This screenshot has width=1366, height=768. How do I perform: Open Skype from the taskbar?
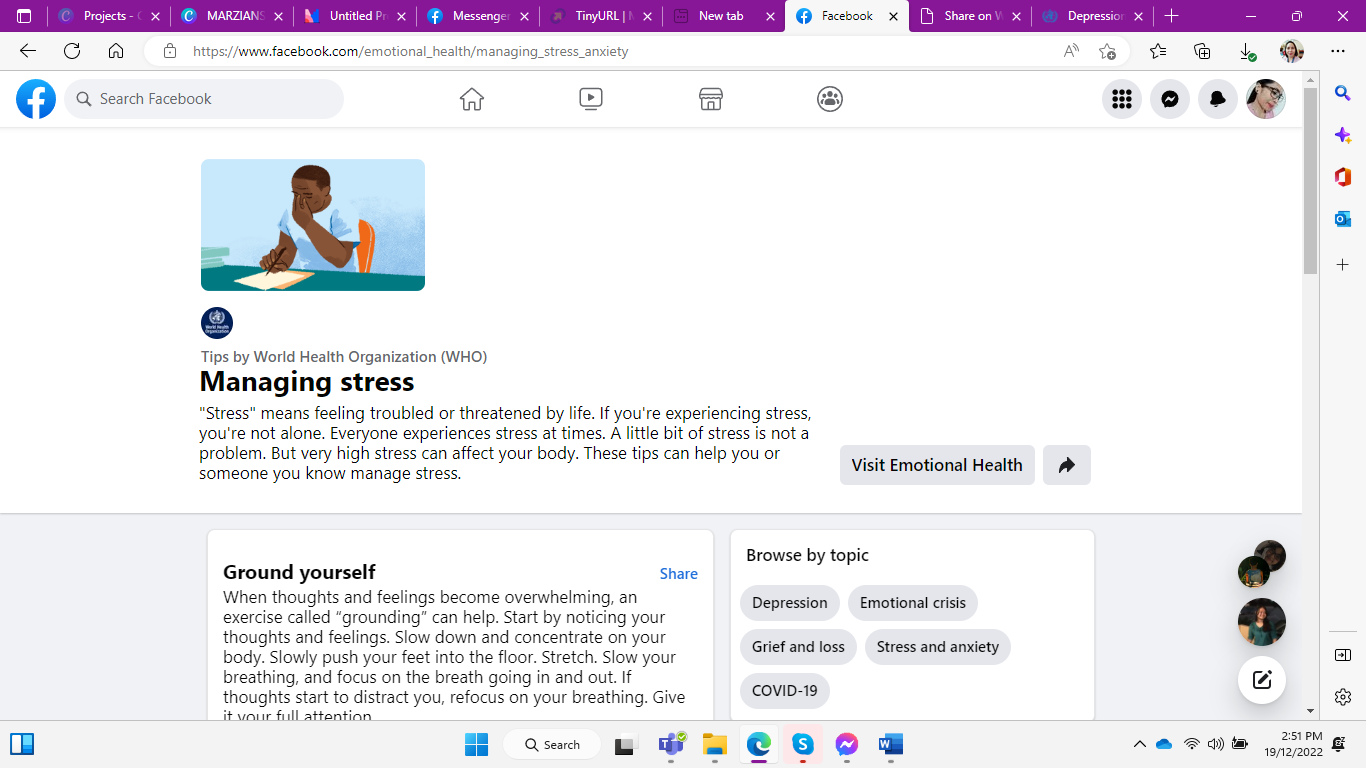(x=803, y=744)
